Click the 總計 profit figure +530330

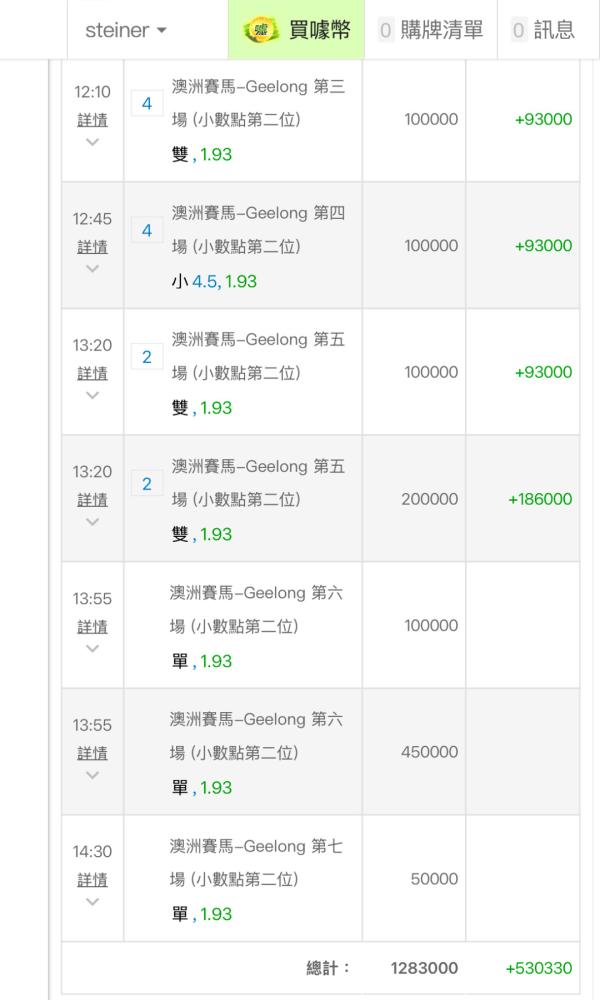pyautogui.click(x=539, y=968)
